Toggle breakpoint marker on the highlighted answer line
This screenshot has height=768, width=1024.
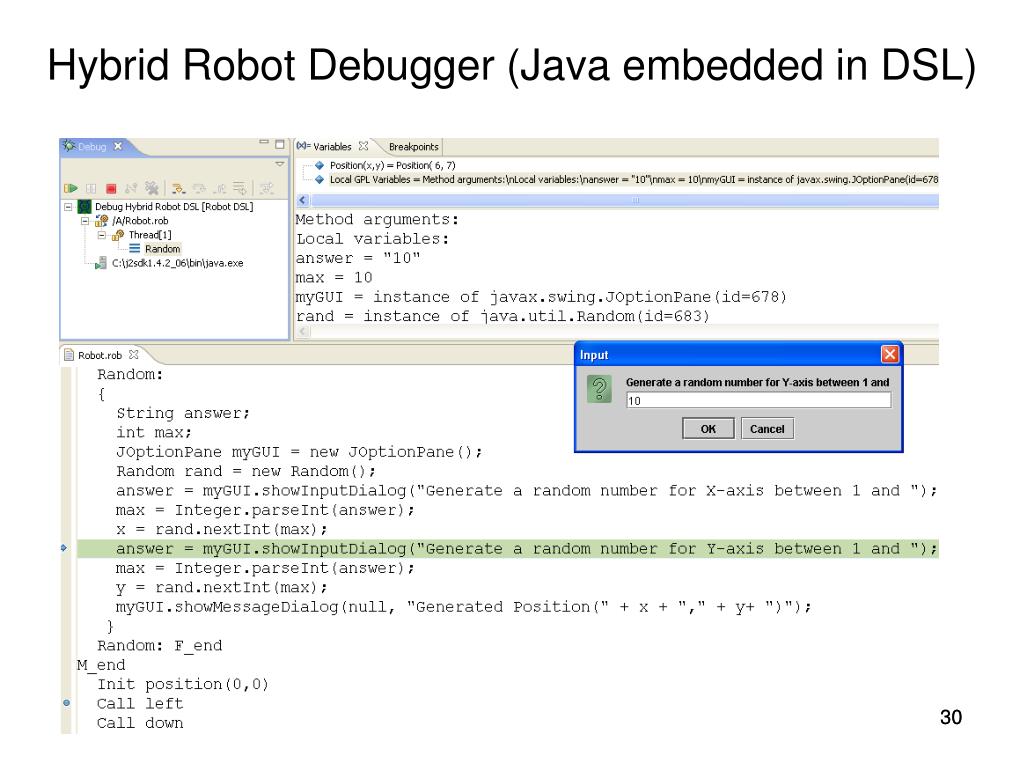(x=64, y=548)
